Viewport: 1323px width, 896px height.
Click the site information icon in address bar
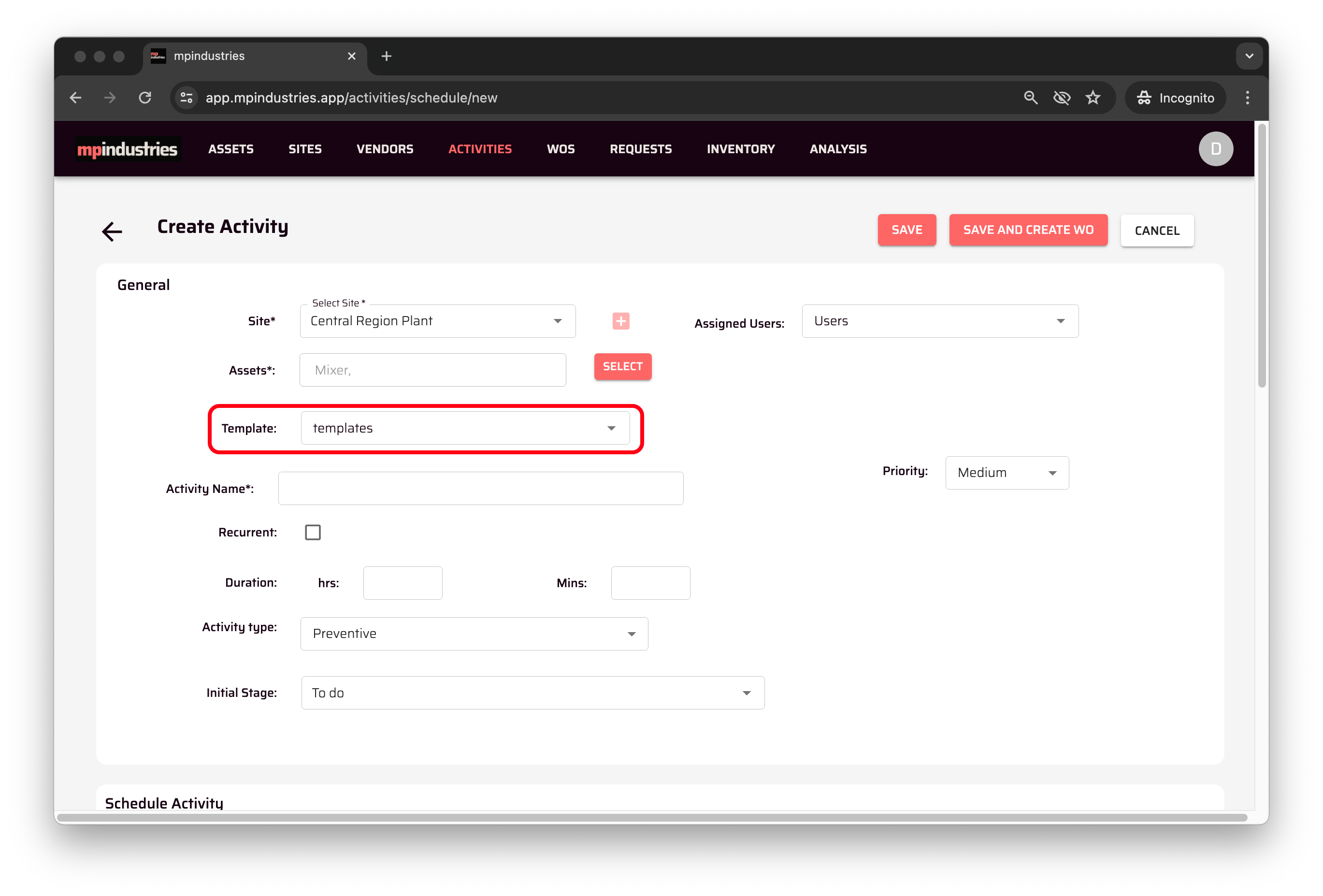tap(187, 98)
